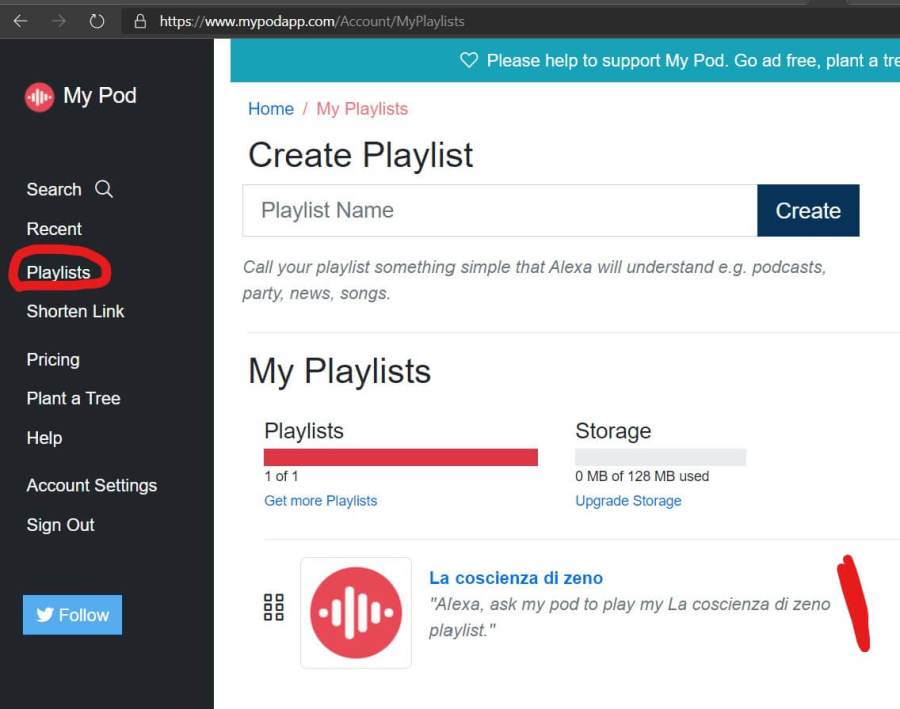Click the heart icon in support banner
The height and width of the screenshot is (709, 900).
coord(468,61)
